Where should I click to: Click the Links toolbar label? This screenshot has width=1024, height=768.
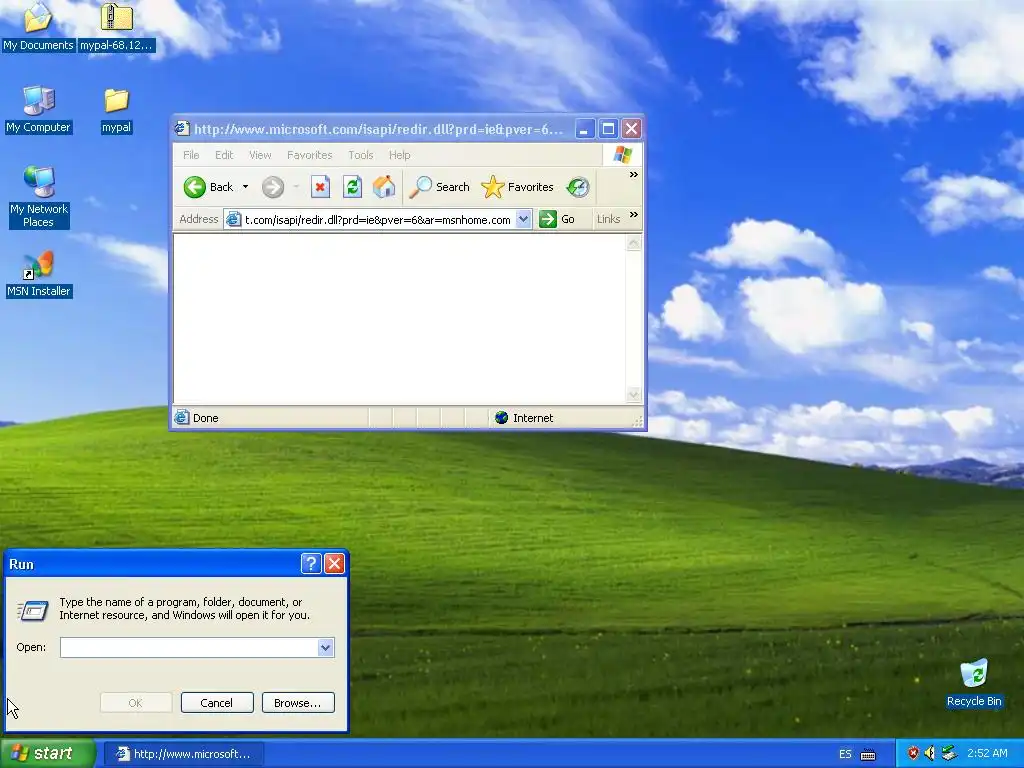pyautogui.click(x=608, y=219)
